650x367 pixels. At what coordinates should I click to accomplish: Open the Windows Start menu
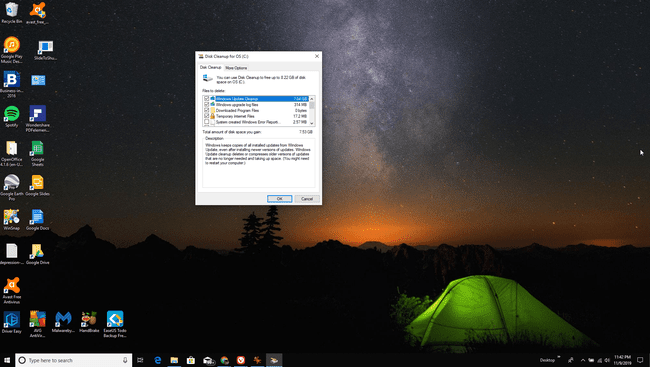point(7,360)
